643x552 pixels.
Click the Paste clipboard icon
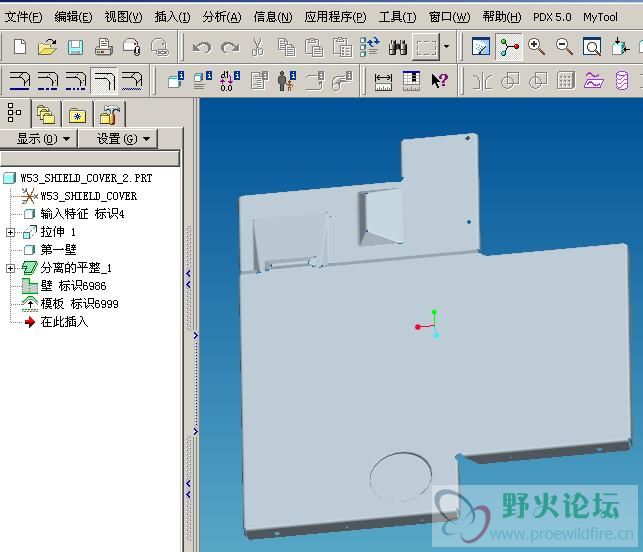314,47
